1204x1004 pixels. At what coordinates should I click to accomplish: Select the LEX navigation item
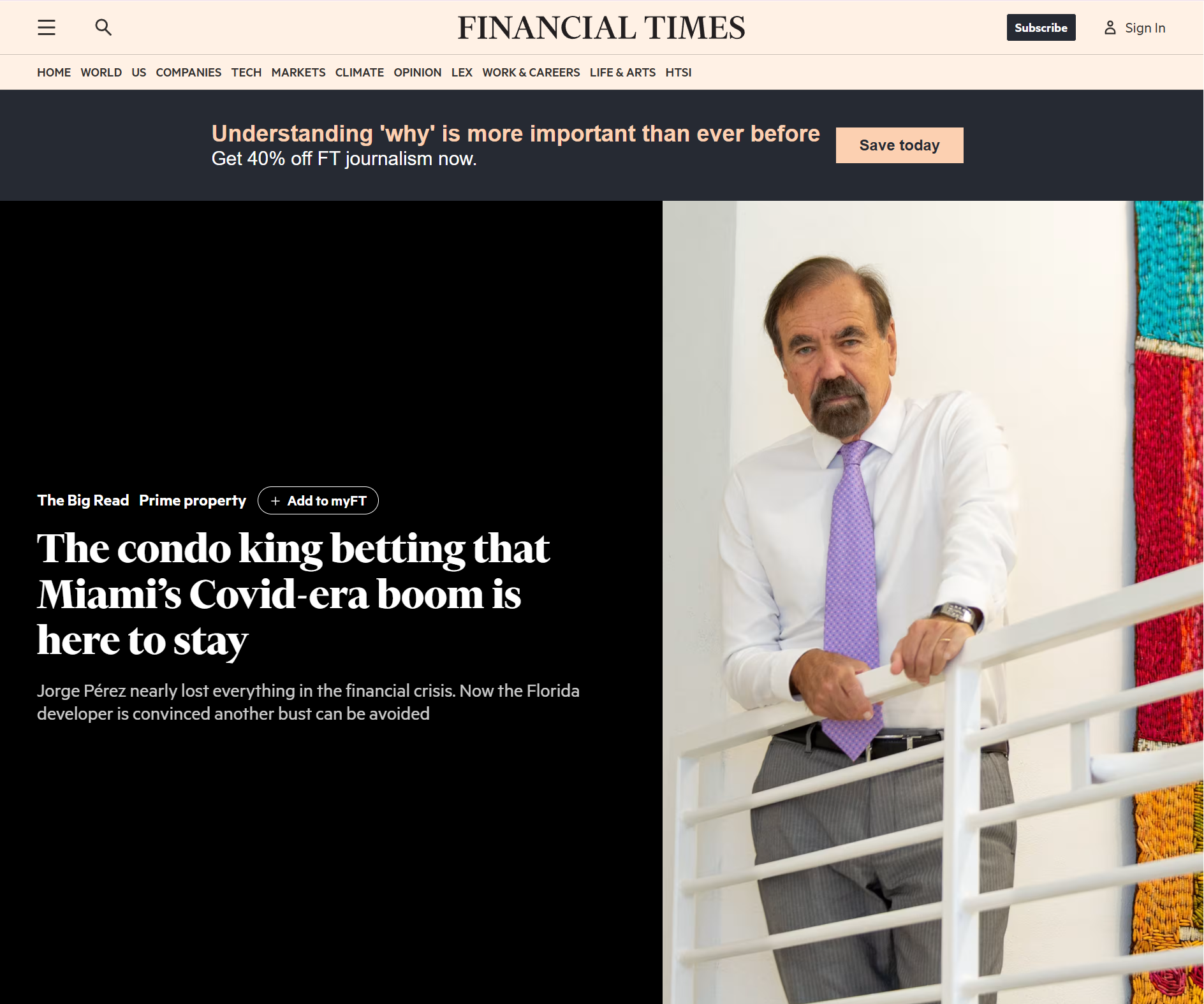(x=462, y=73)
